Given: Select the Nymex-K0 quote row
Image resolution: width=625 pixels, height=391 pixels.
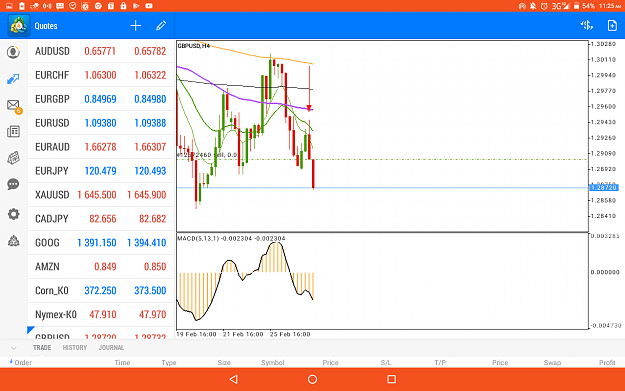Looking at the screenshot, I should pyautogui.click(x=101, y=314).
